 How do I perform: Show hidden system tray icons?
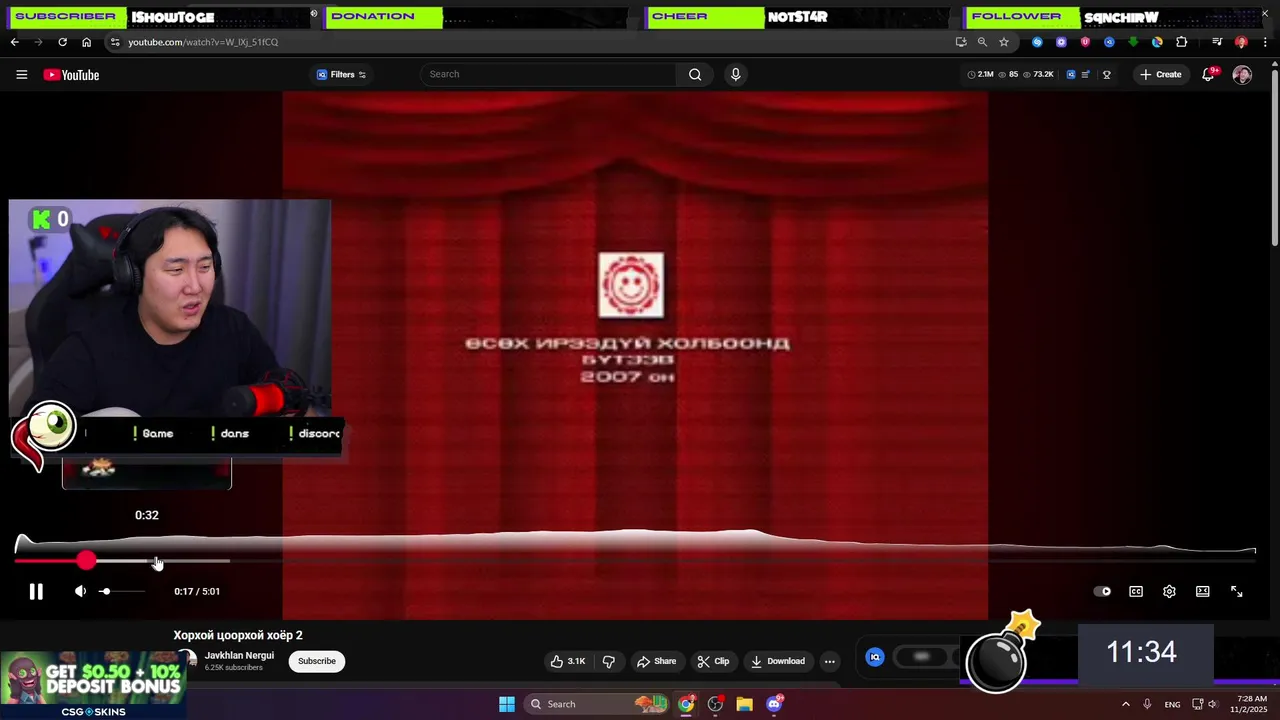pyautogui.click(x=1125, y=704)
